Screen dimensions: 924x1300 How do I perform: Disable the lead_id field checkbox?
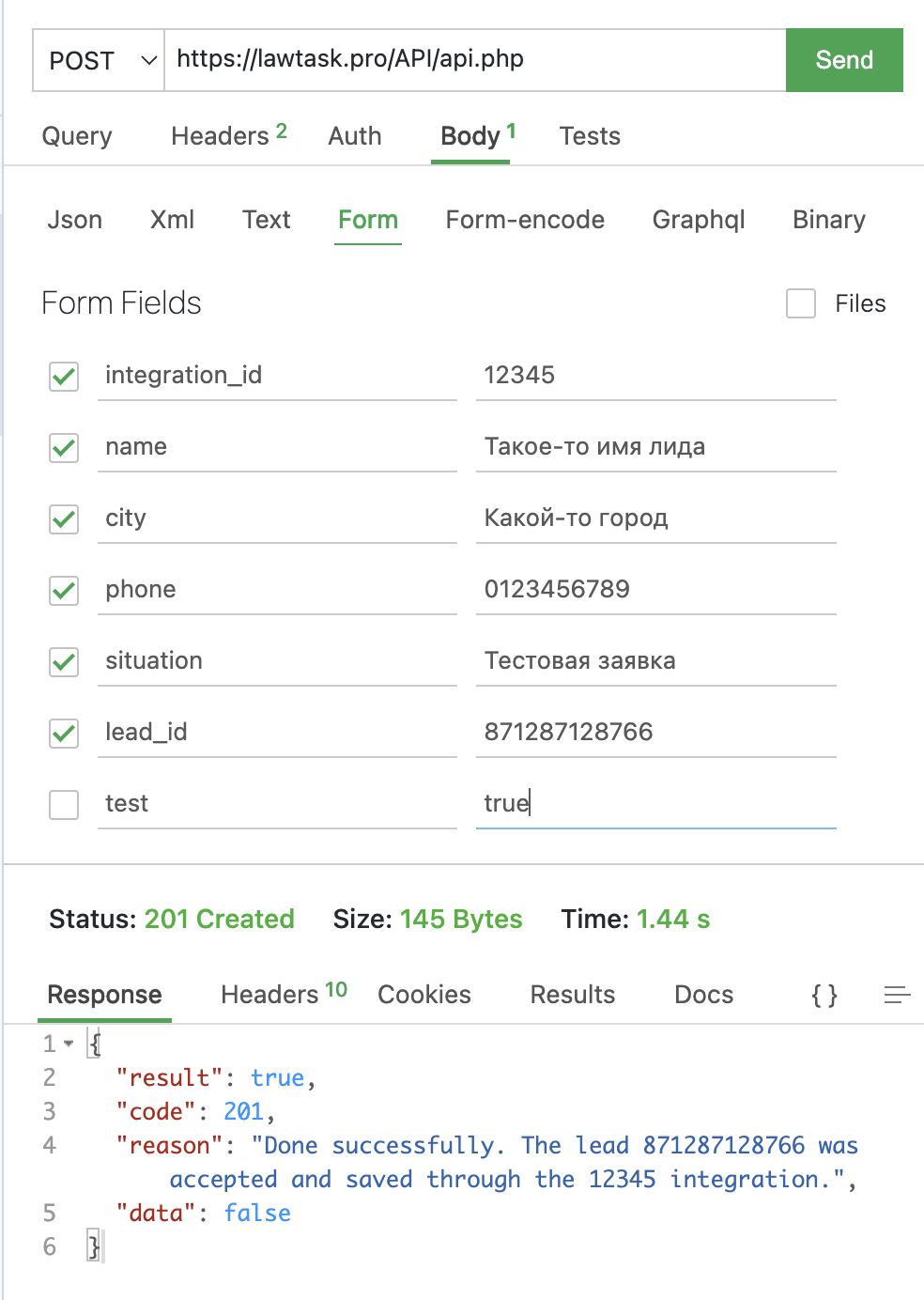pos(64,734)
